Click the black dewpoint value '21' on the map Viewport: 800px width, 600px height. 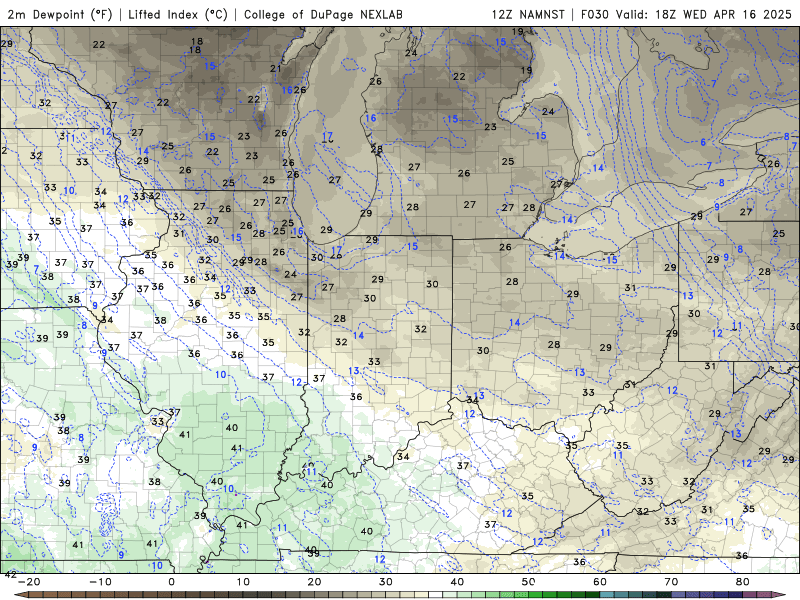click(x=276, y=68)
